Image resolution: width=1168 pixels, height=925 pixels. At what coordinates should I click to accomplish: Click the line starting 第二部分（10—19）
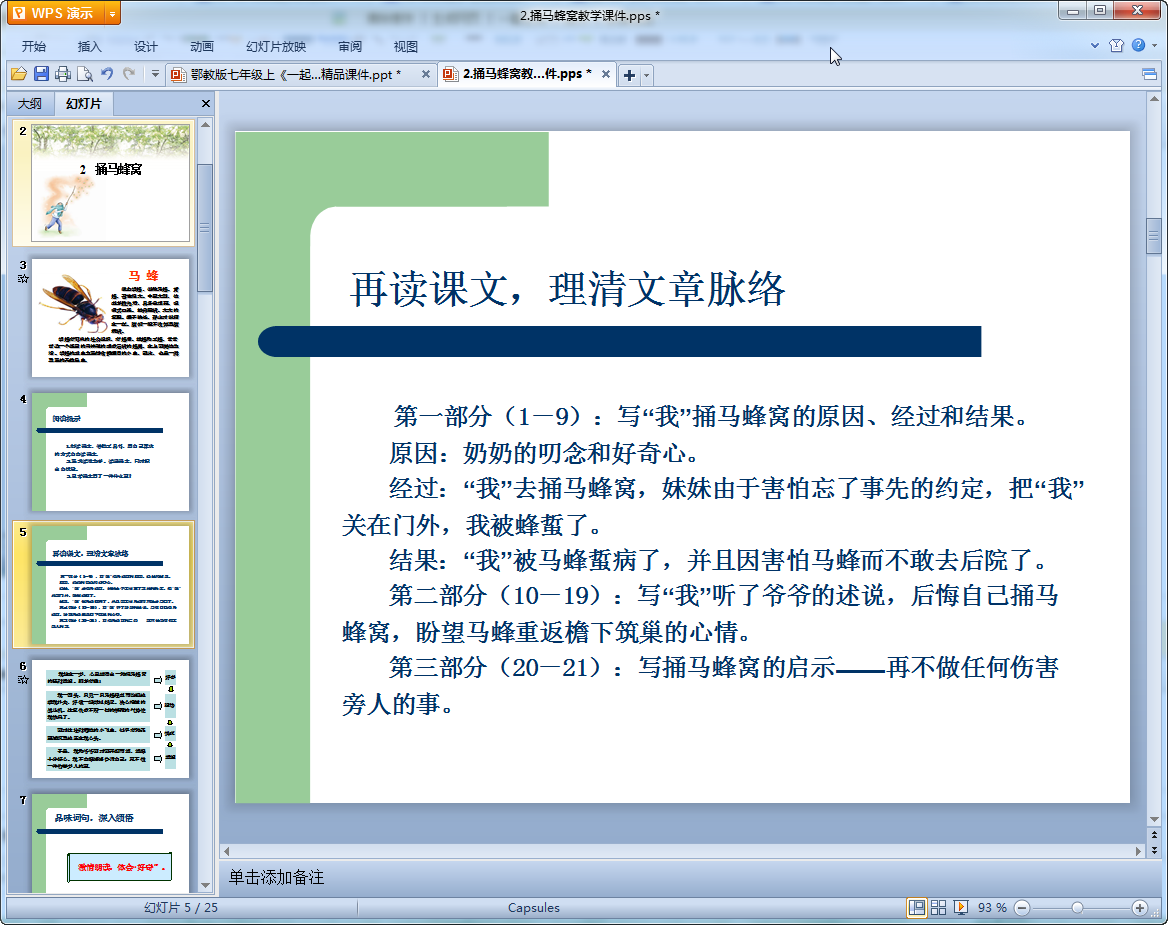pyautogui.click(x=723, y=595)
